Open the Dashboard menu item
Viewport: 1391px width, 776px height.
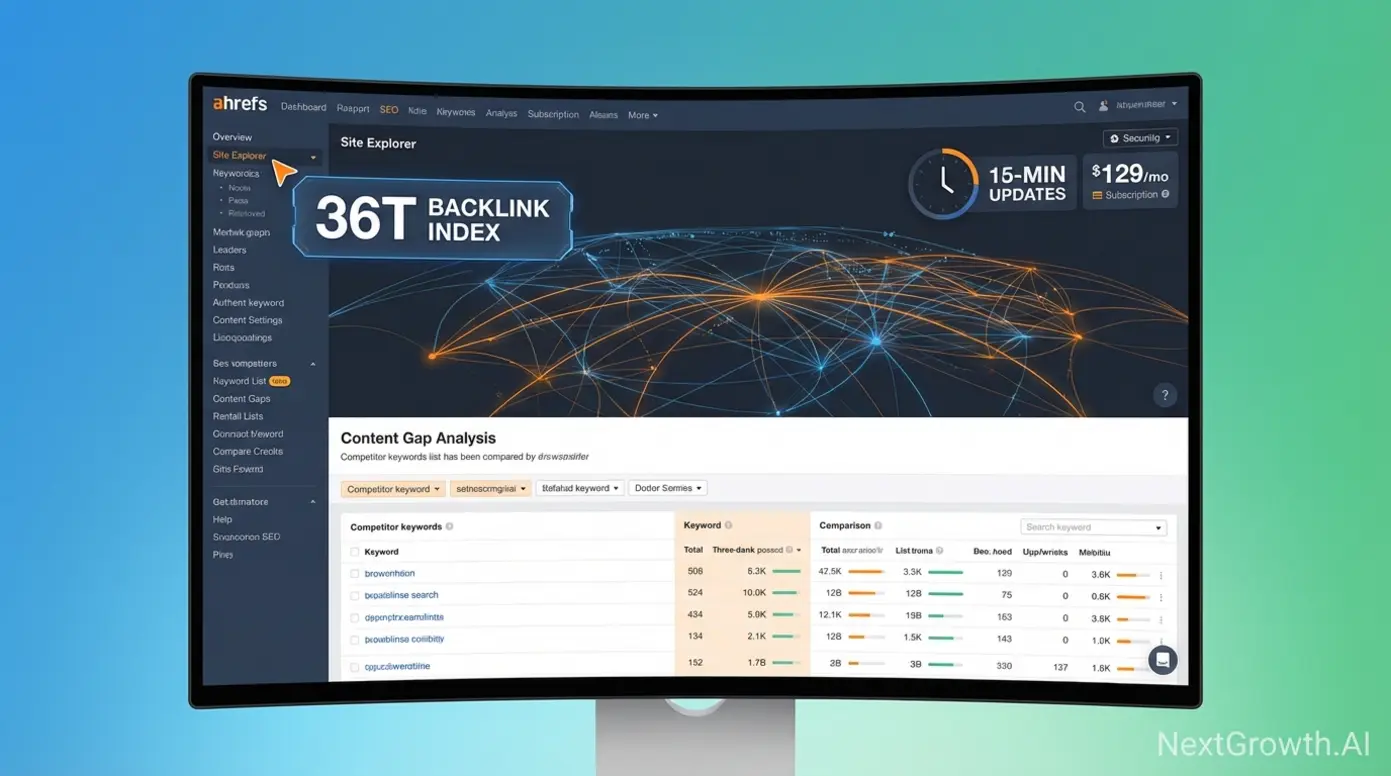pos(303,107)
